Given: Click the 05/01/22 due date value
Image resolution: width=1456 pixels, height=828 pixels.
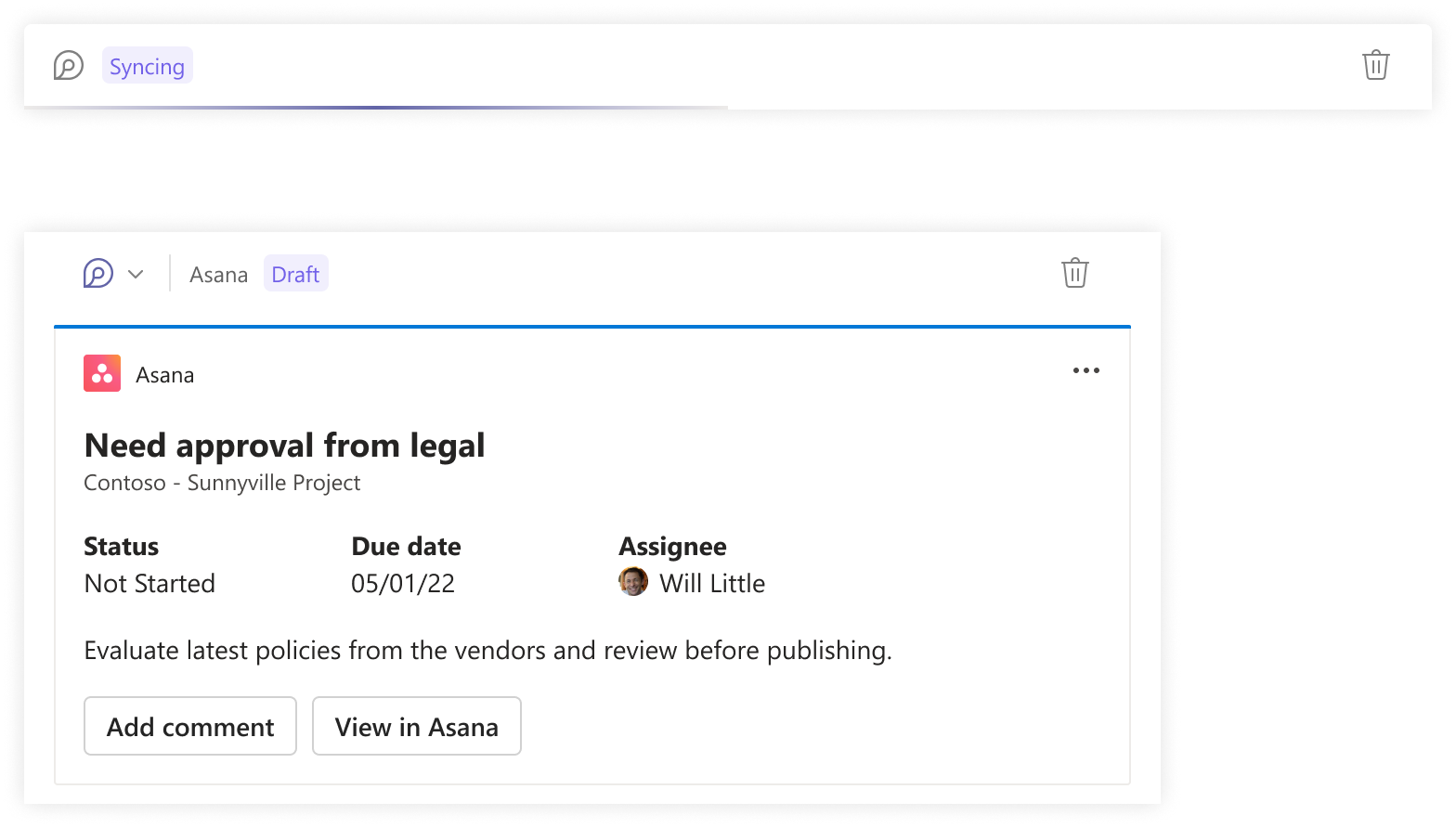Looking at the screenshot, I should pos(403,583).
